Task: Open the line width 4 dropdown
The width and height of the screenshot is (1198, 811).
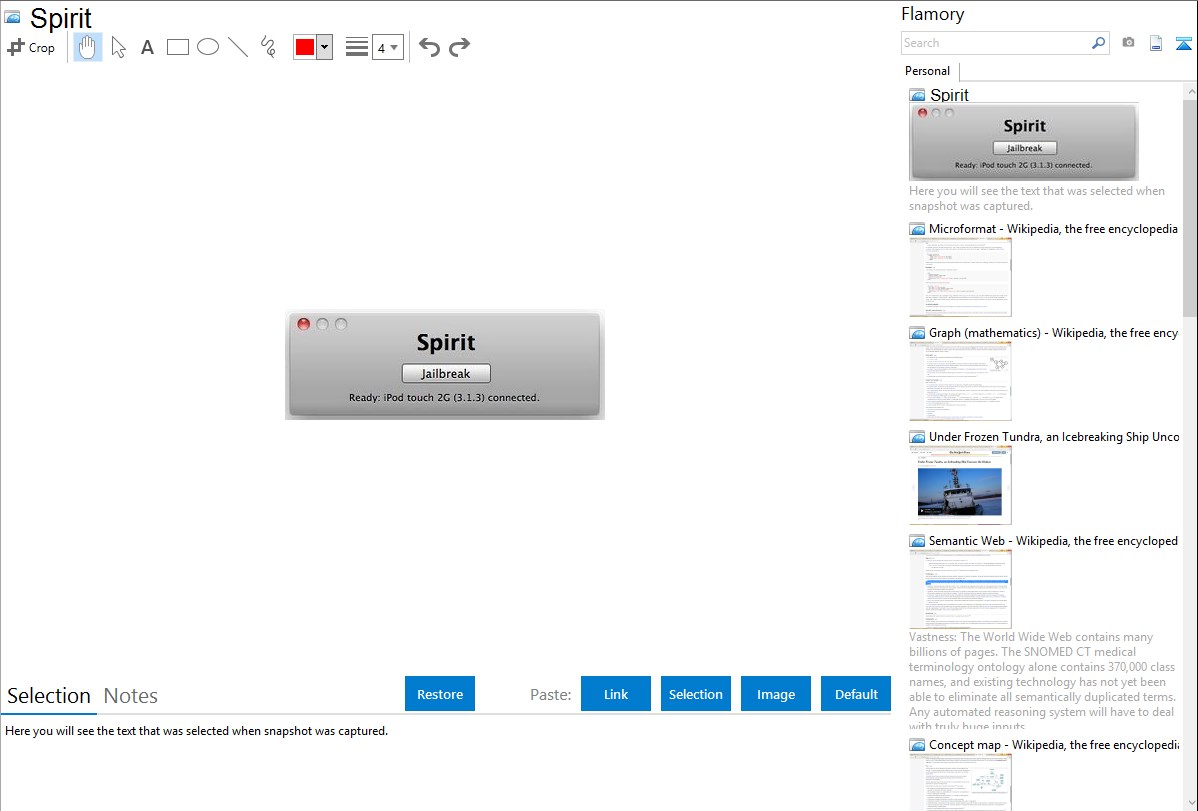Action: pyautogui.click(x=387, y=47)
